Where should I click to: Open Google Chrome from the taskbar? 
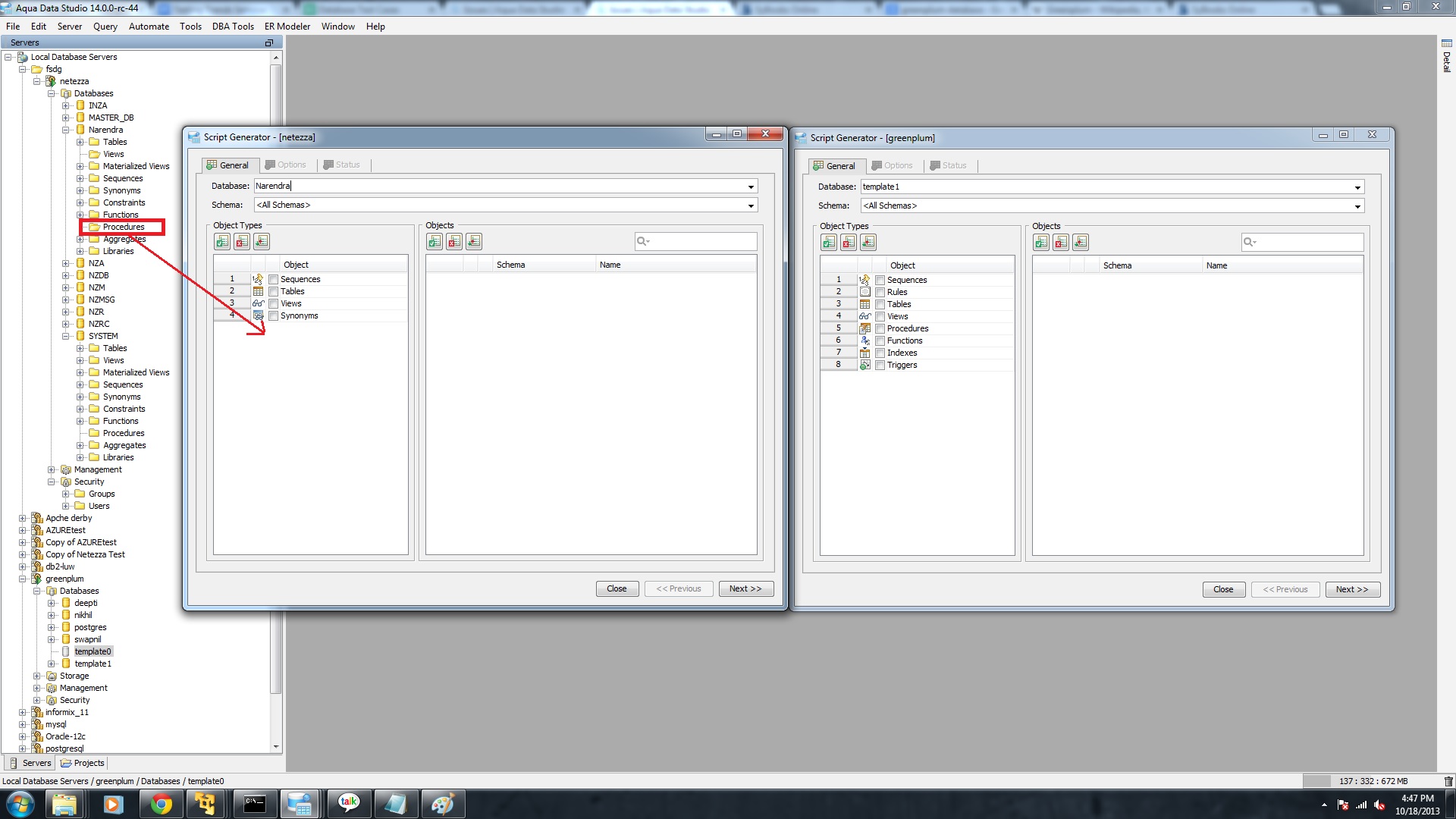[x=161, y=804]
